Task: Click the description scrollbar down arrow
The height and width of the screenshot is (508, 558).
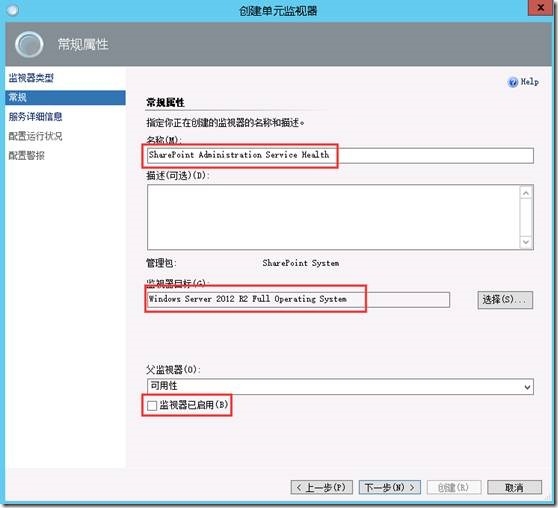Action: (526, 242)
